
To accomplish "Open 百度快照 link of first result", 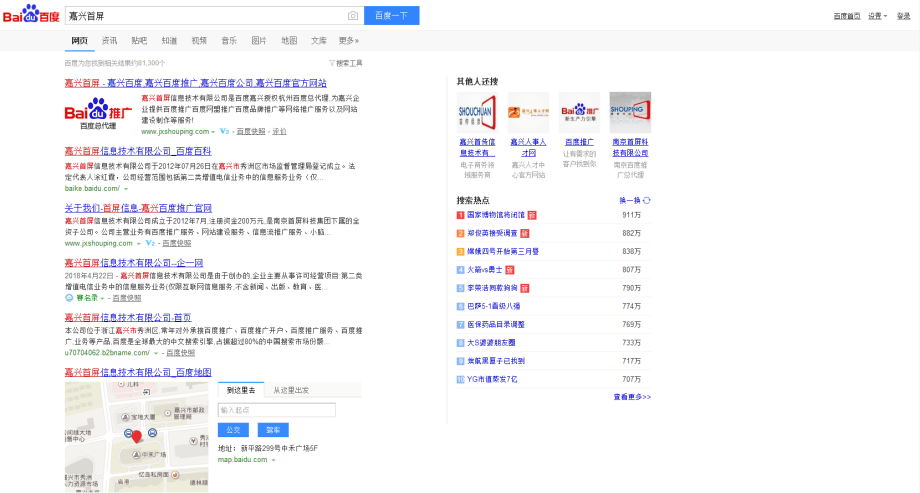I will point(251,131).
